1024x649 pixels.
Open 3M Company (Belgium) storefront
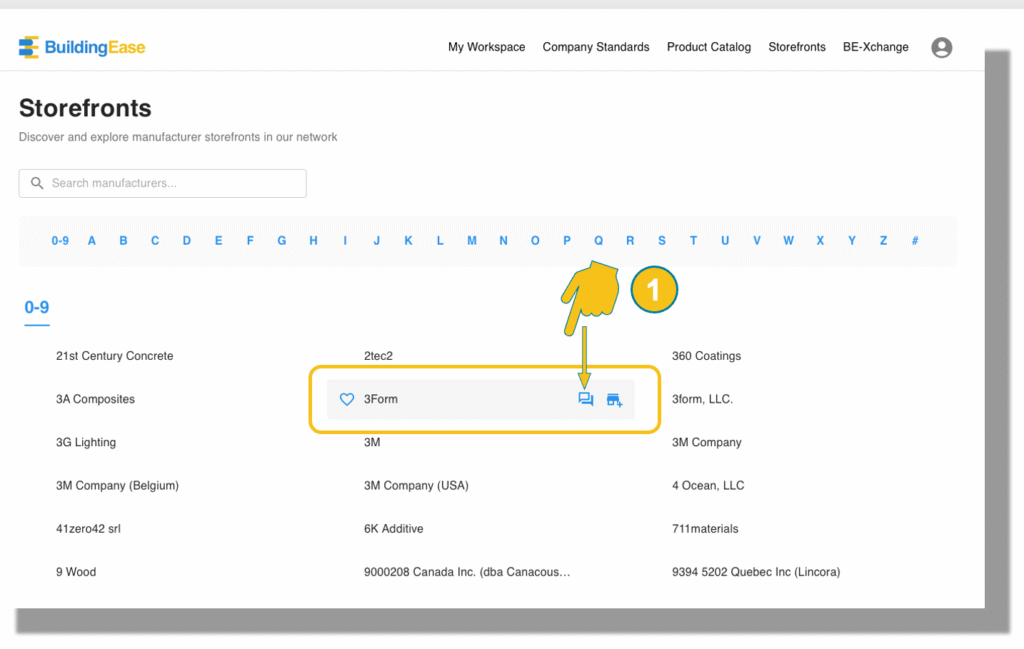pyautogui.click(x=117, y=485)
